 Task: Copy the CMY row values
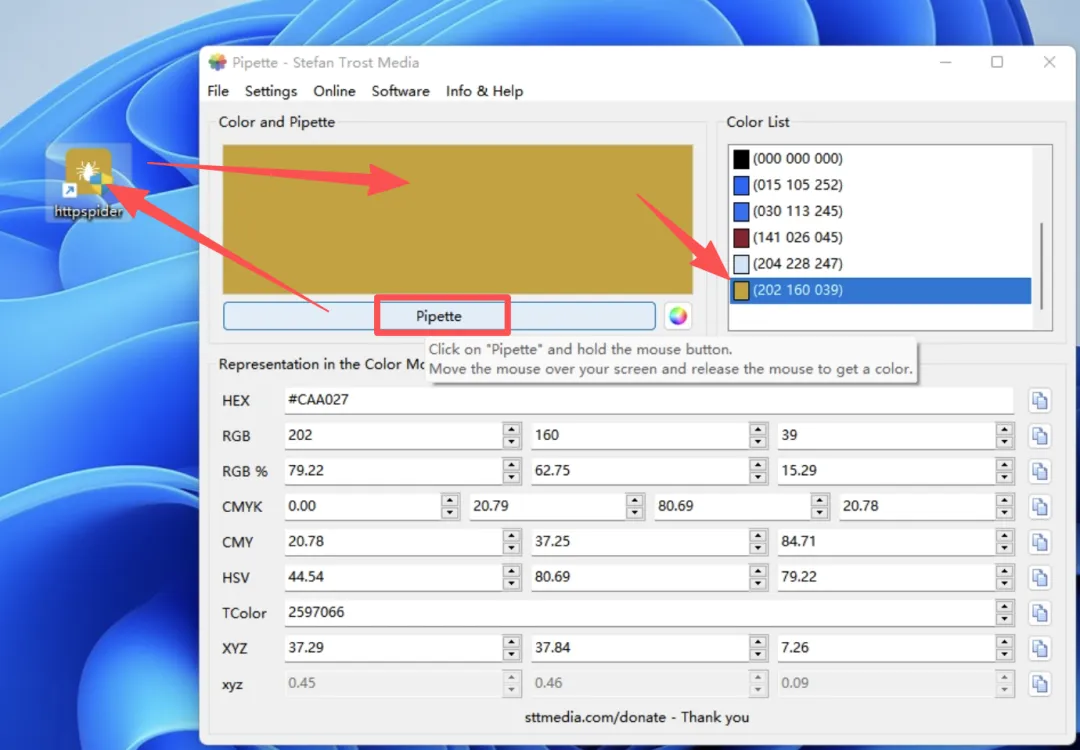pos(1040,542)
